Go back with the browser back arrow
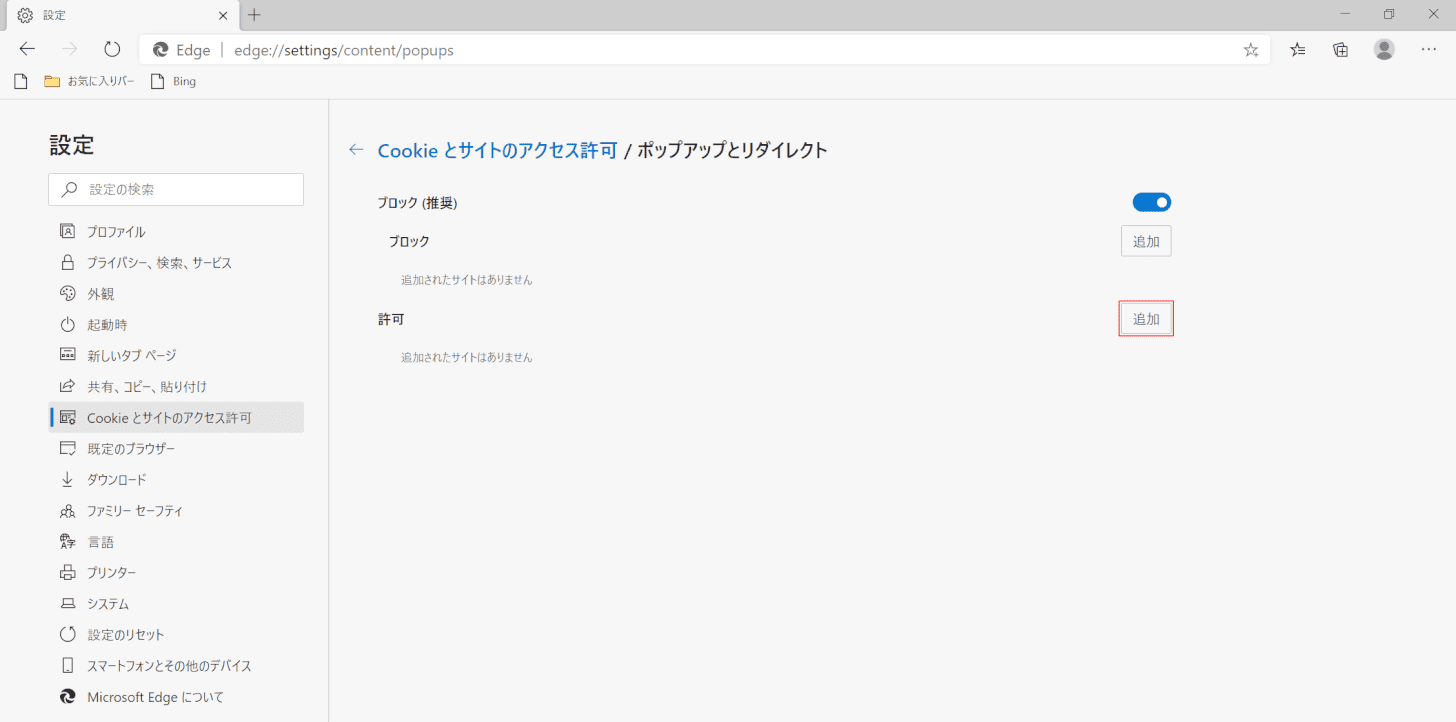Viewport: 1456px width, 722px height. click(27, 49)
